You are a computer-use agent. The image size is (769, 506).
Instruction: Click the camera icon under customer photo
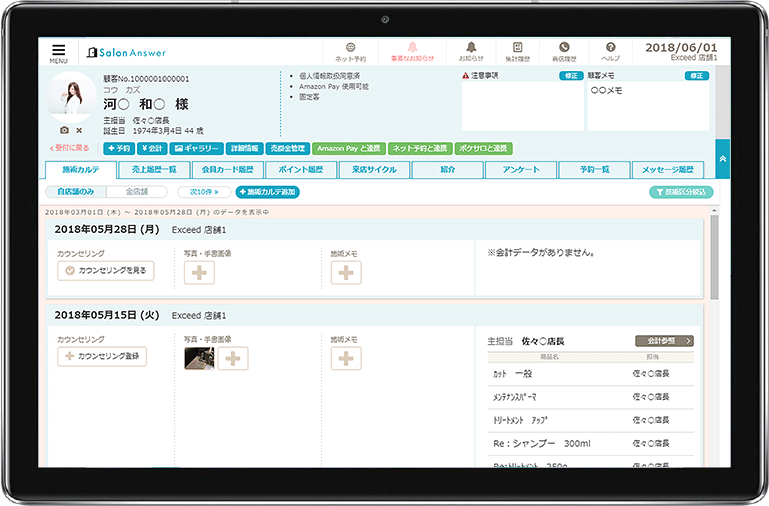[64, 130]
